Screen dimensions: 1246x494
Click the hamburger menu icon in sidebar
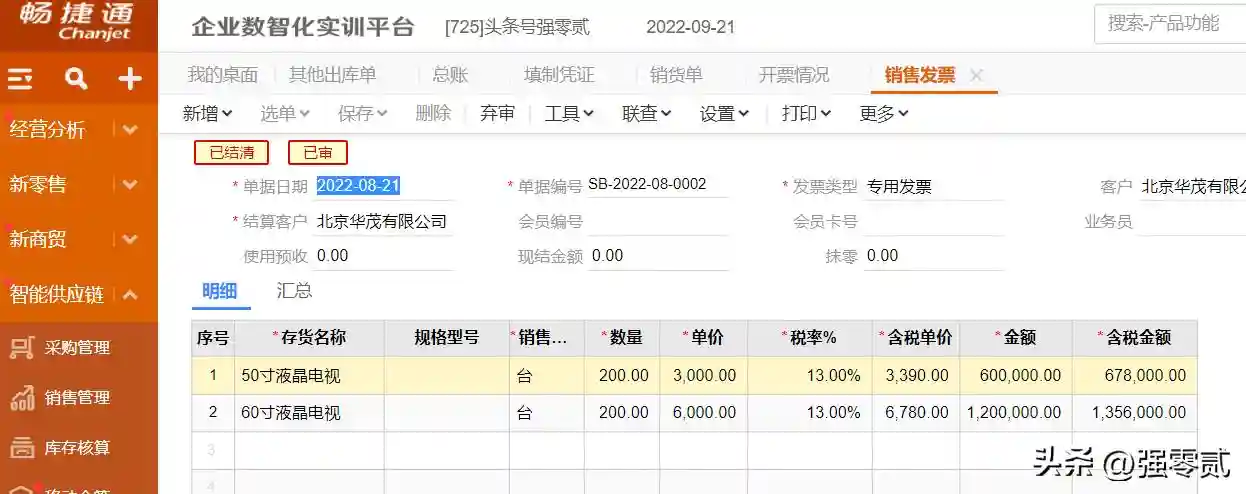tap(21, 79)
